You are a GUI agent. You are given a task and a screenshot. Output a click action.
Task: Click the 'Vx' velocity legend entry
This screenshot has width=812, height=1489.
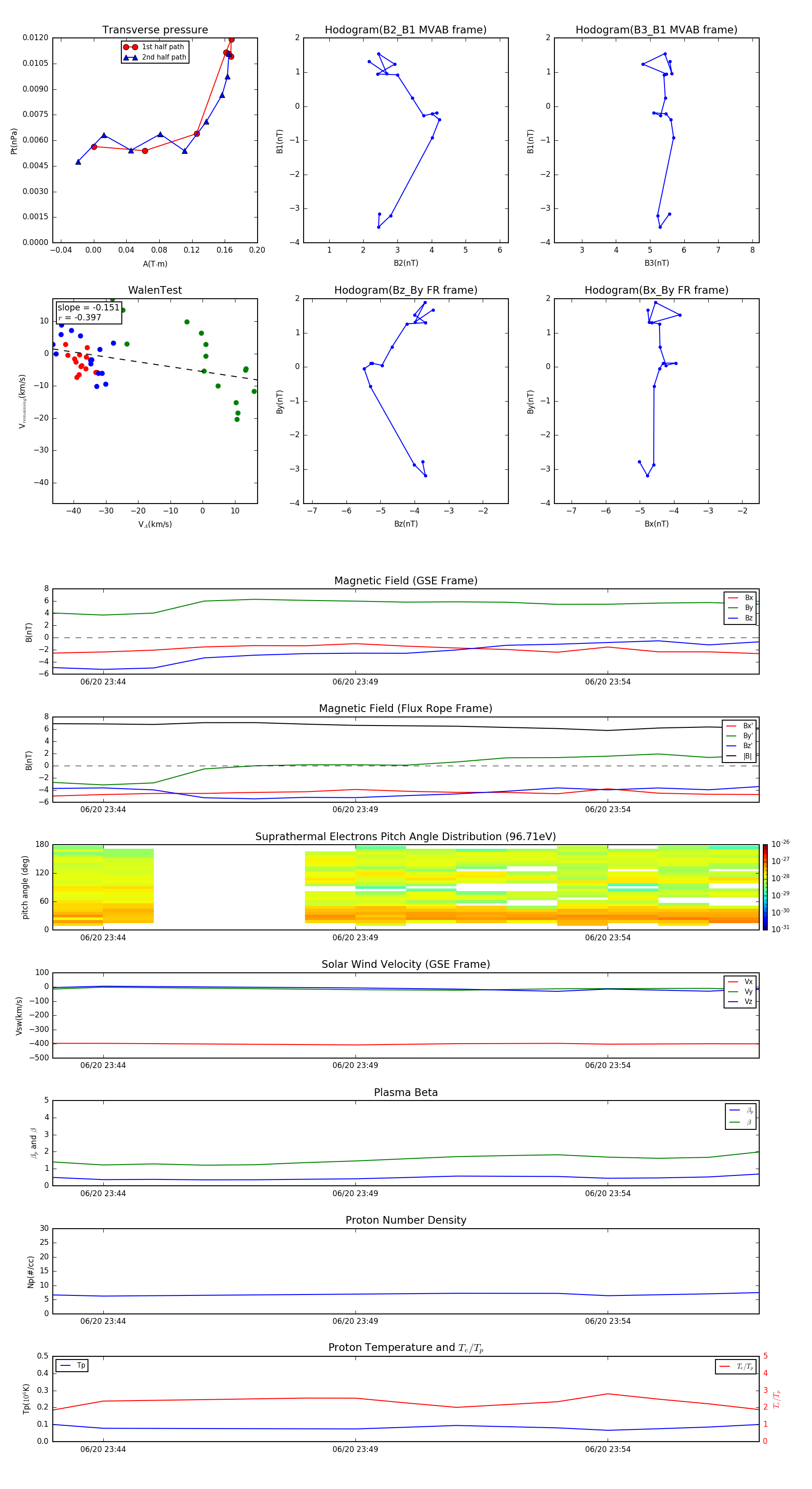click(x=740, y=982)
